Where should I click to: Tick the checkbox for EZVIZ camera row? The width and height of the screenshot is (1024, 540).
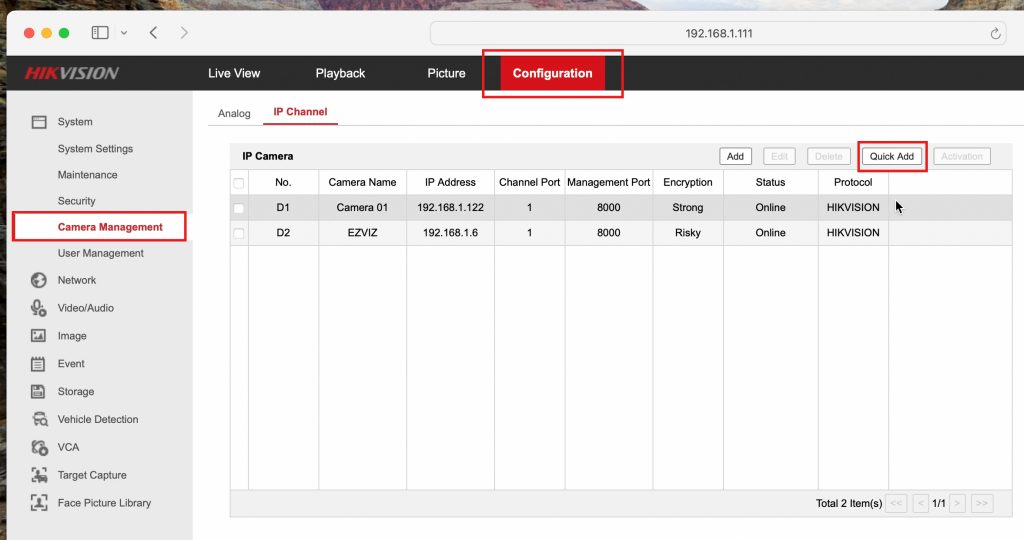pos(238,233)
